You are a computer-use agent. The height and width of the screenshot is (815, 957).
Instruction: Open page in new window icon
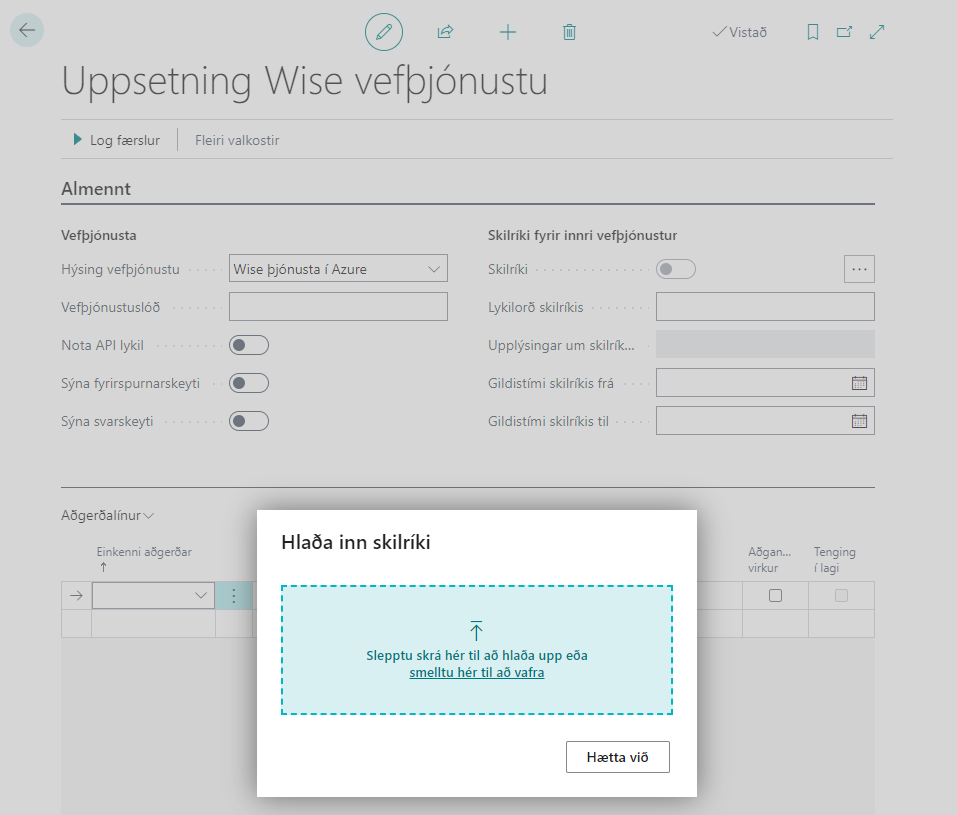844,32
